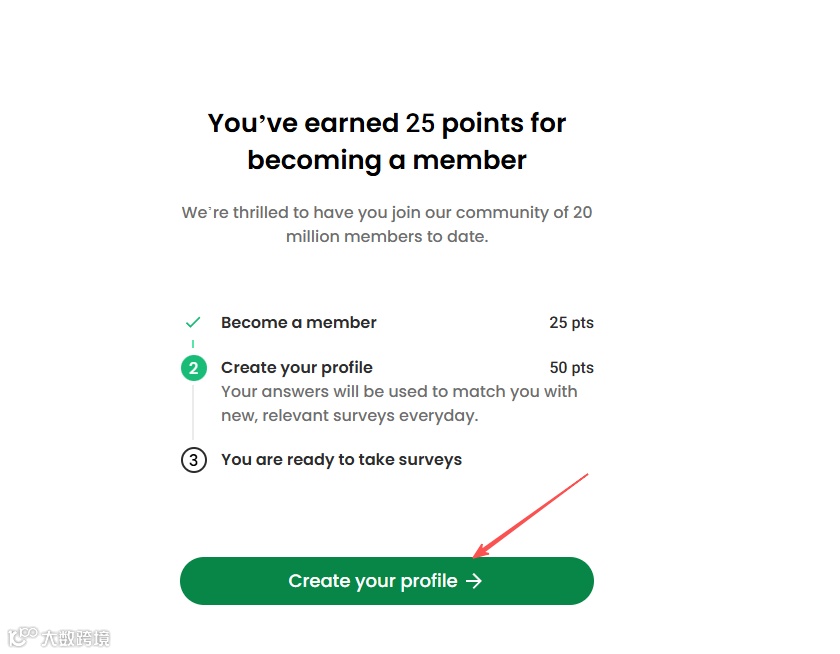This screenshot has height=654, width=840.
Task: Click the "million members to date." subtitle line
Action: pyautogui.click(x=387, y=238)
